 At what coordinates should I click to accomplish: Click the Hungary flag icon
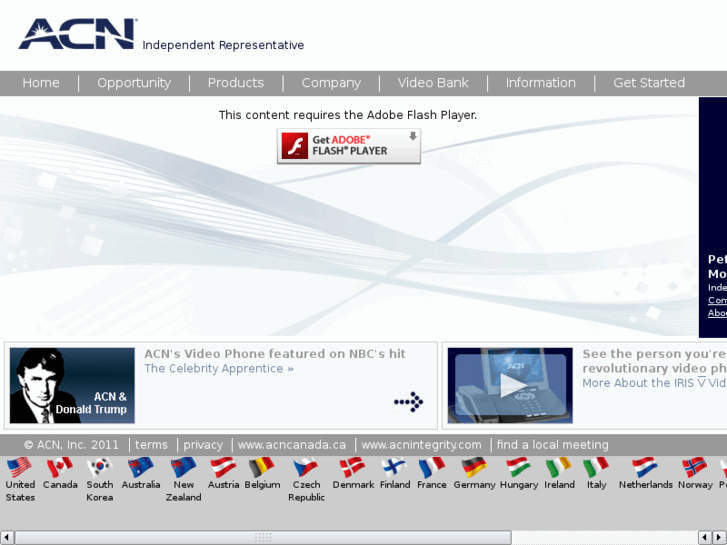click(518, 467)
